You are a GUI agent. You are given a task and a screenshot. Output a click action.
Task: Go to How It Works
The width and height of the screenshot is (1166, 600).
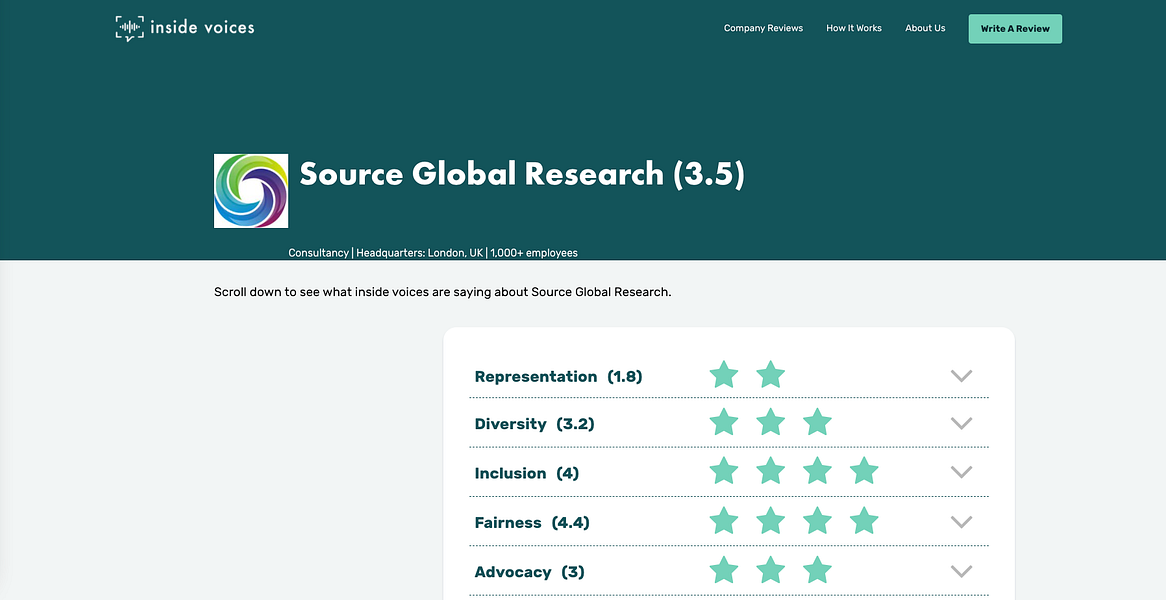[x=854, y=28]
